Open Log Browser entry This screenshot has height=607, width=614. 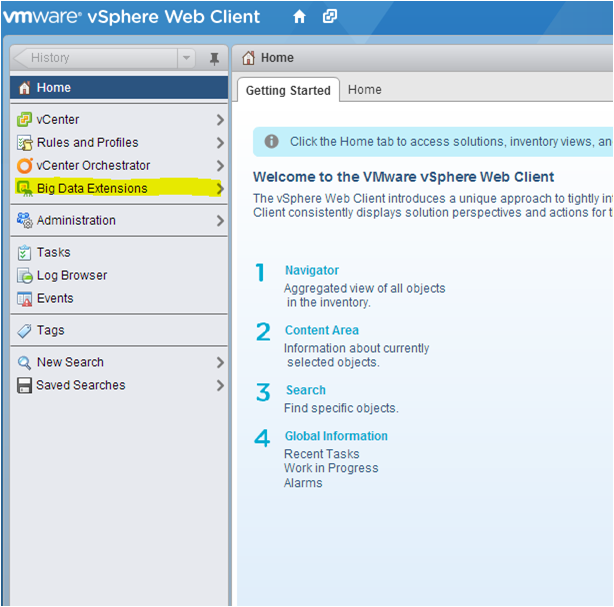119,275
